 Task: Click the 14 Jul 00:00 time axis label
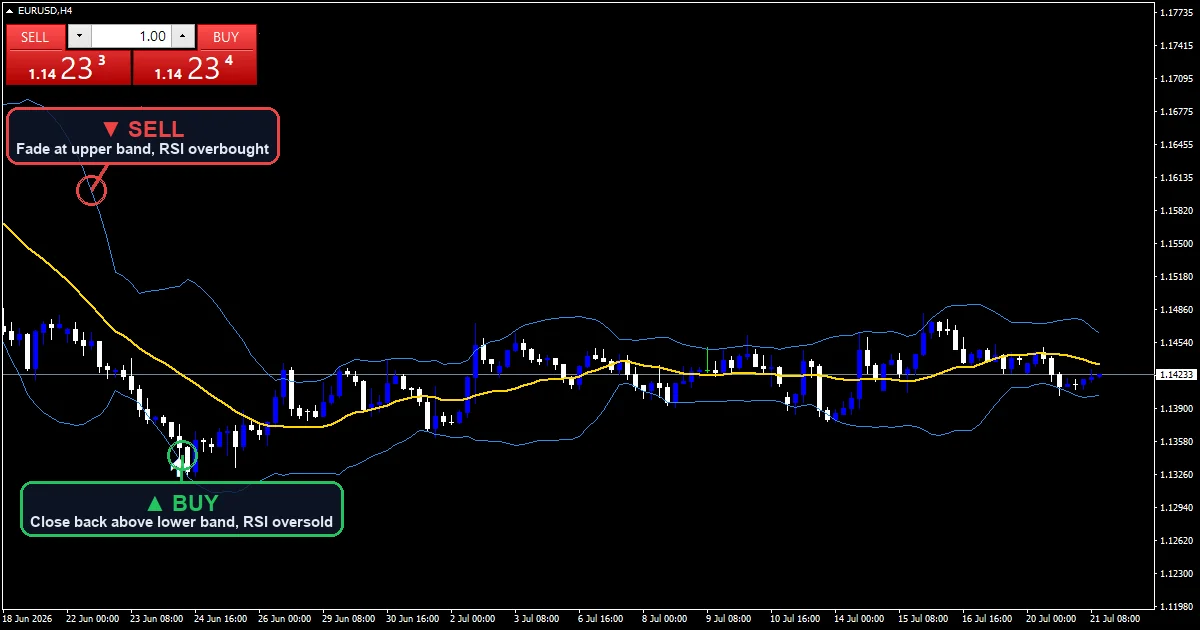(x=861, y=619)
